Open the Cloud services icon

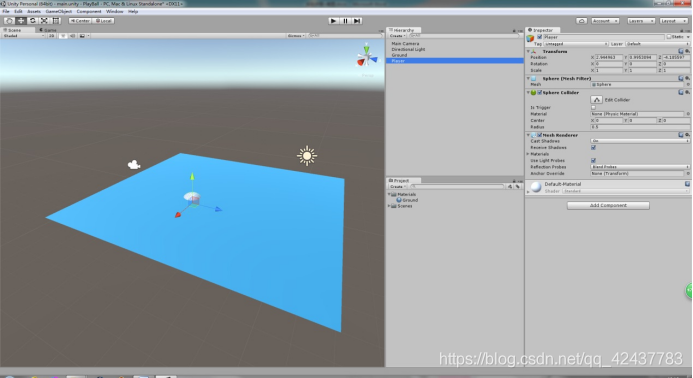point(581,21)
